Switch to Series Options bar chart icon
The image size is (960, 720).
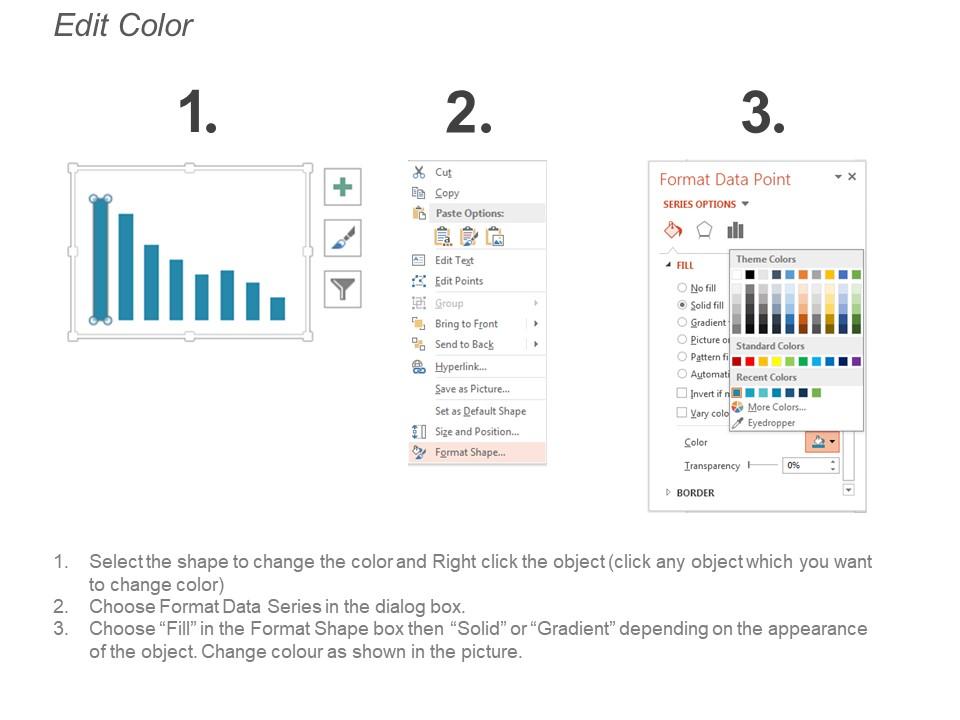coord(735,230)
